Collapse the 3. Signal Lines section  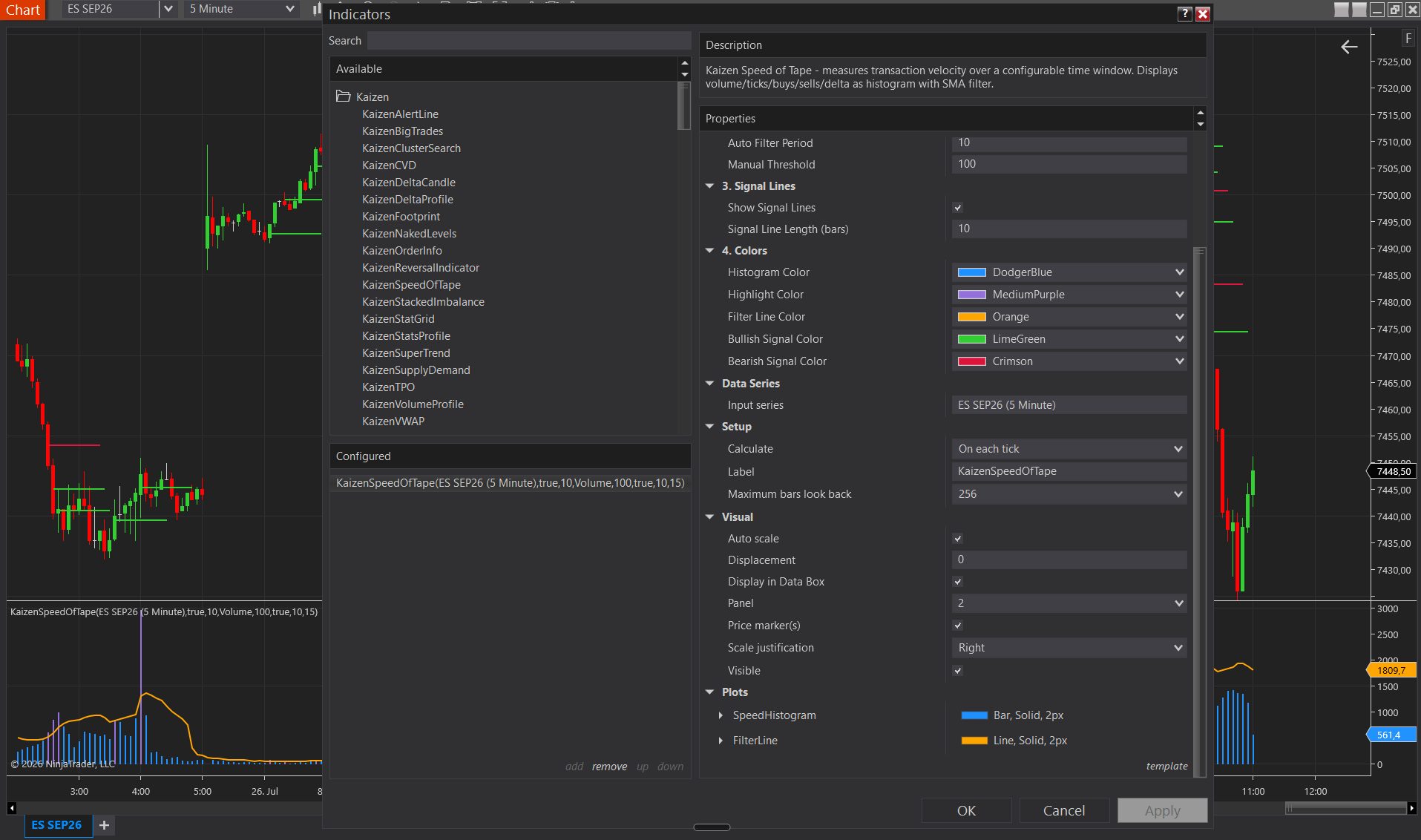pos(709,186)
